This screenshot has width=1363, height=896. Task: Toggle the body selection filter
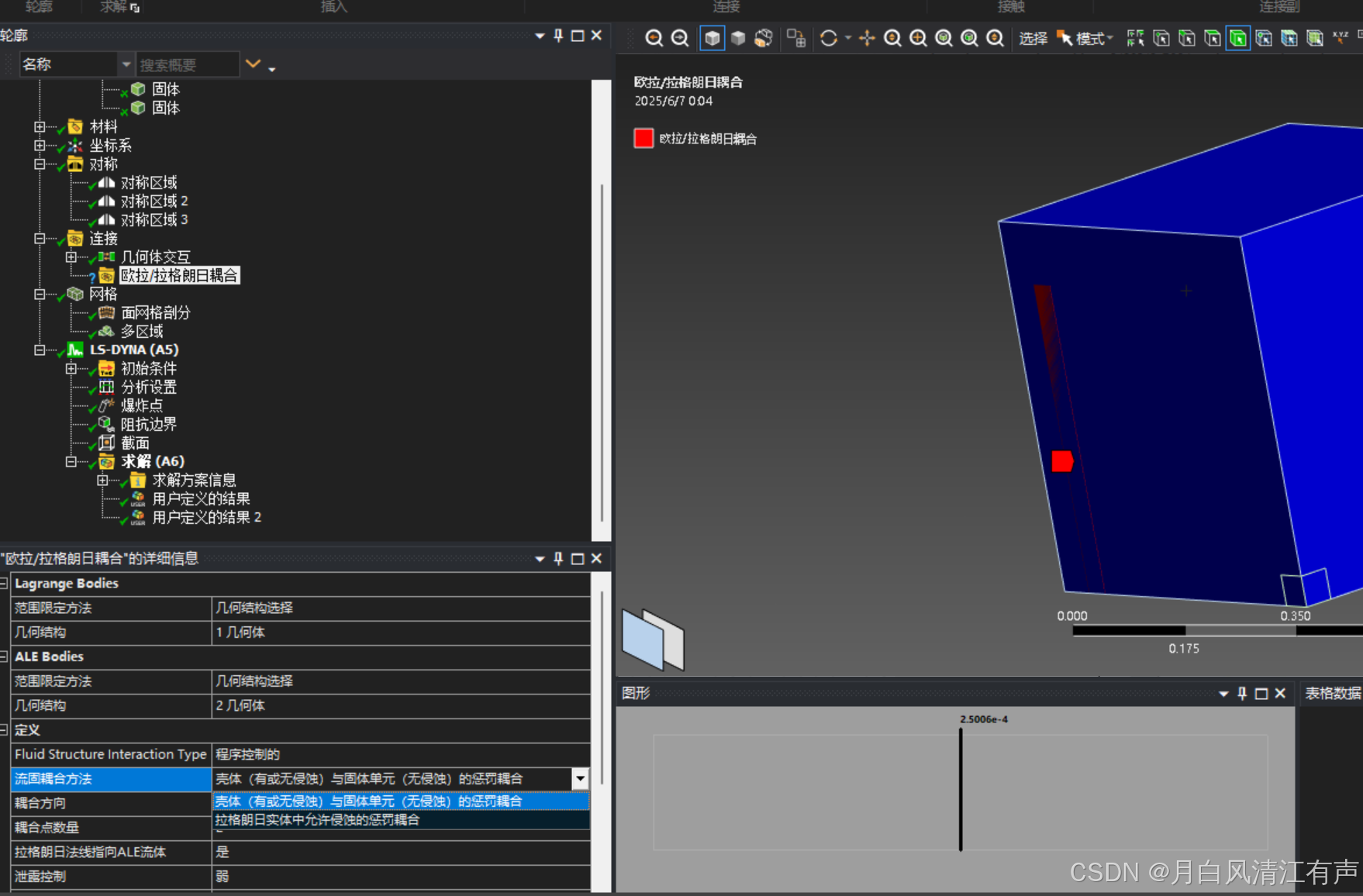1238,38
